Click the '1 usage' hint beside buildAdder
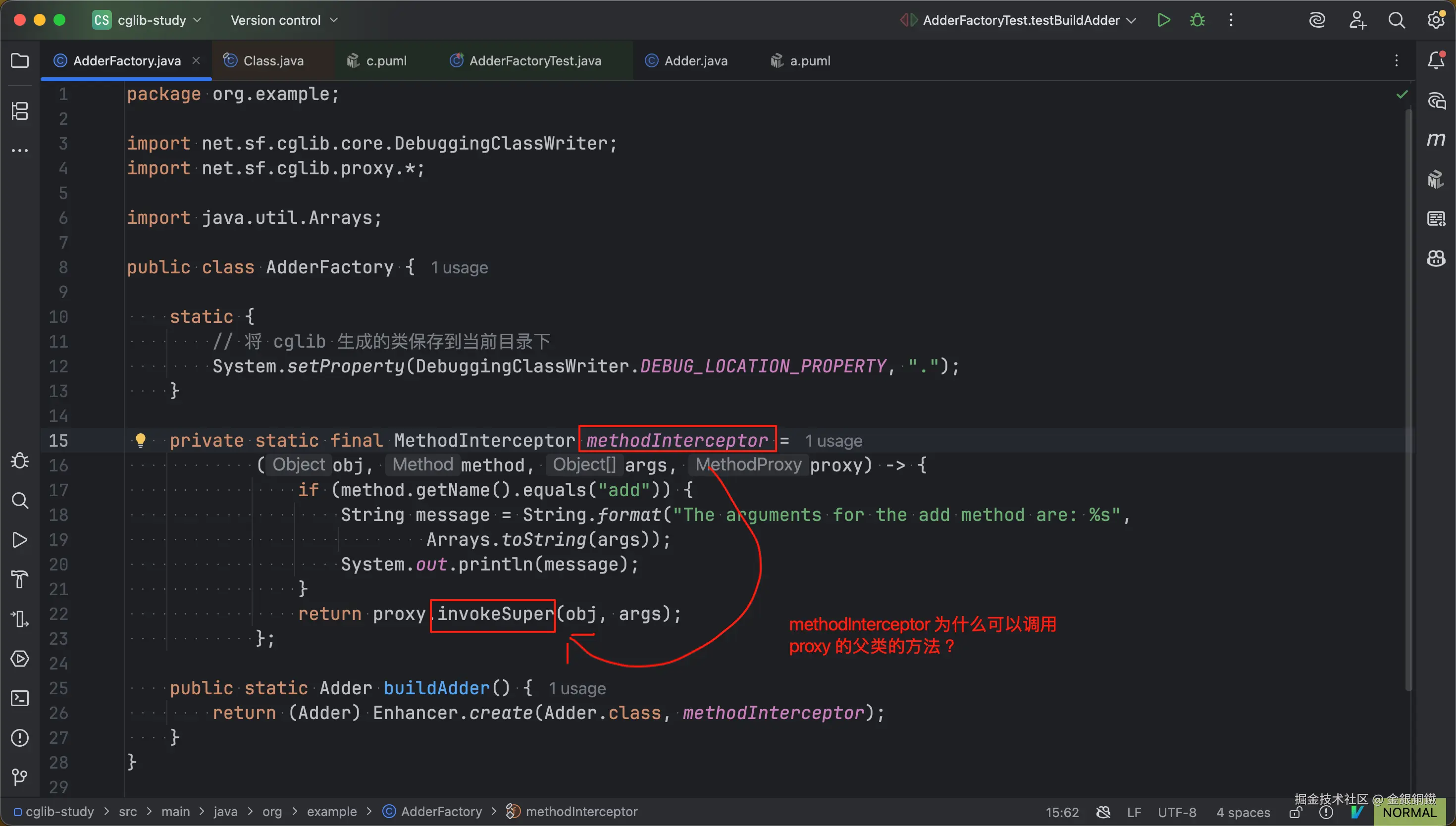The image size is (1456, 826). [576, 688]
